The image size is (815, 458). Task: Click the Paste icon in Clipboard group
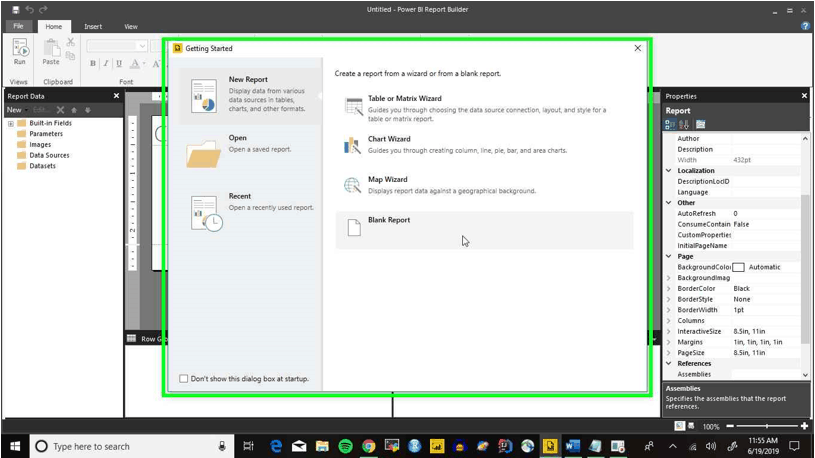(51, 48)
